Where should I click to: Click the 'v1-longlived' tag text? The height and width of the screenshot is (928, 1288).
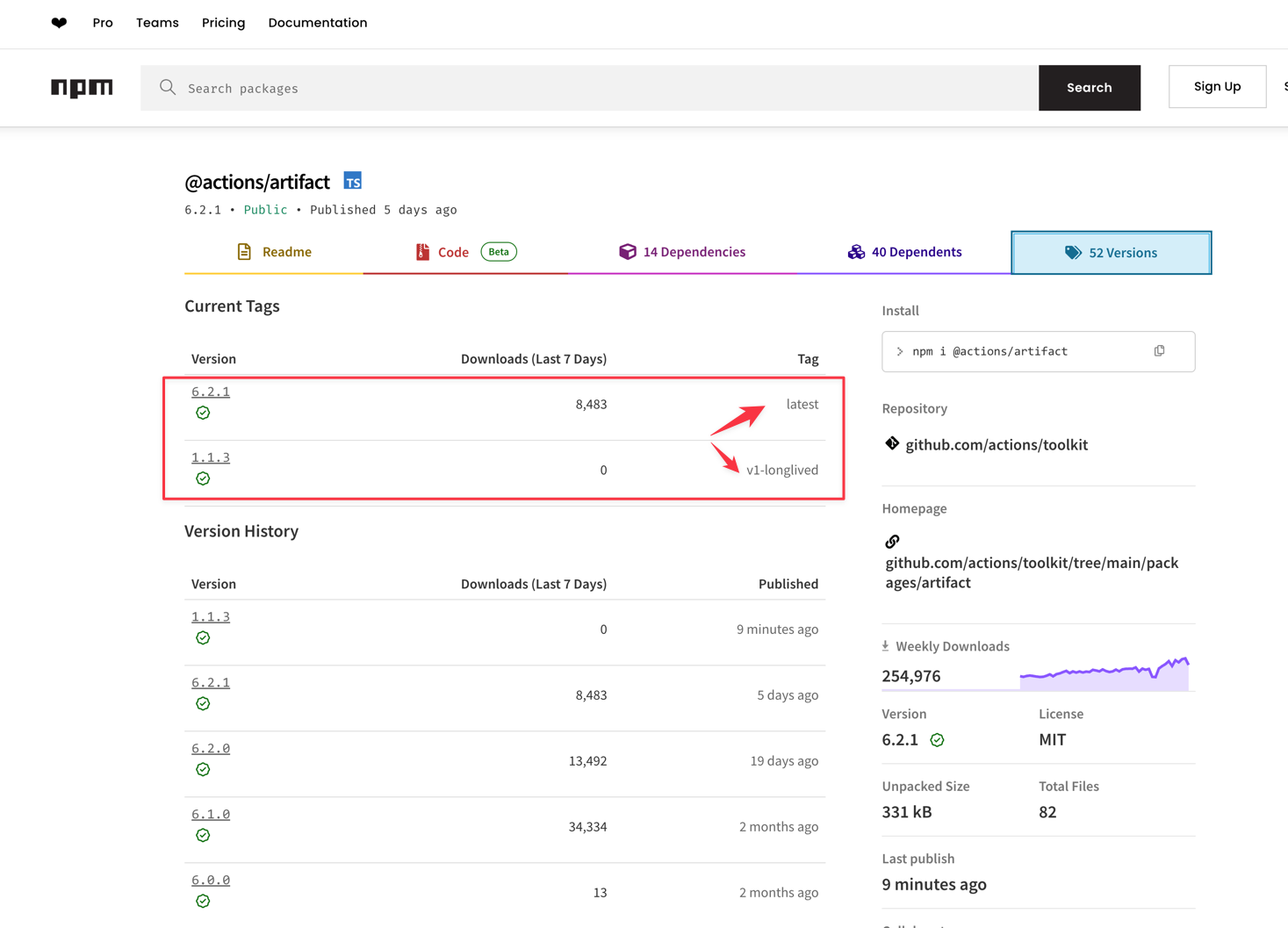[782, 470]
